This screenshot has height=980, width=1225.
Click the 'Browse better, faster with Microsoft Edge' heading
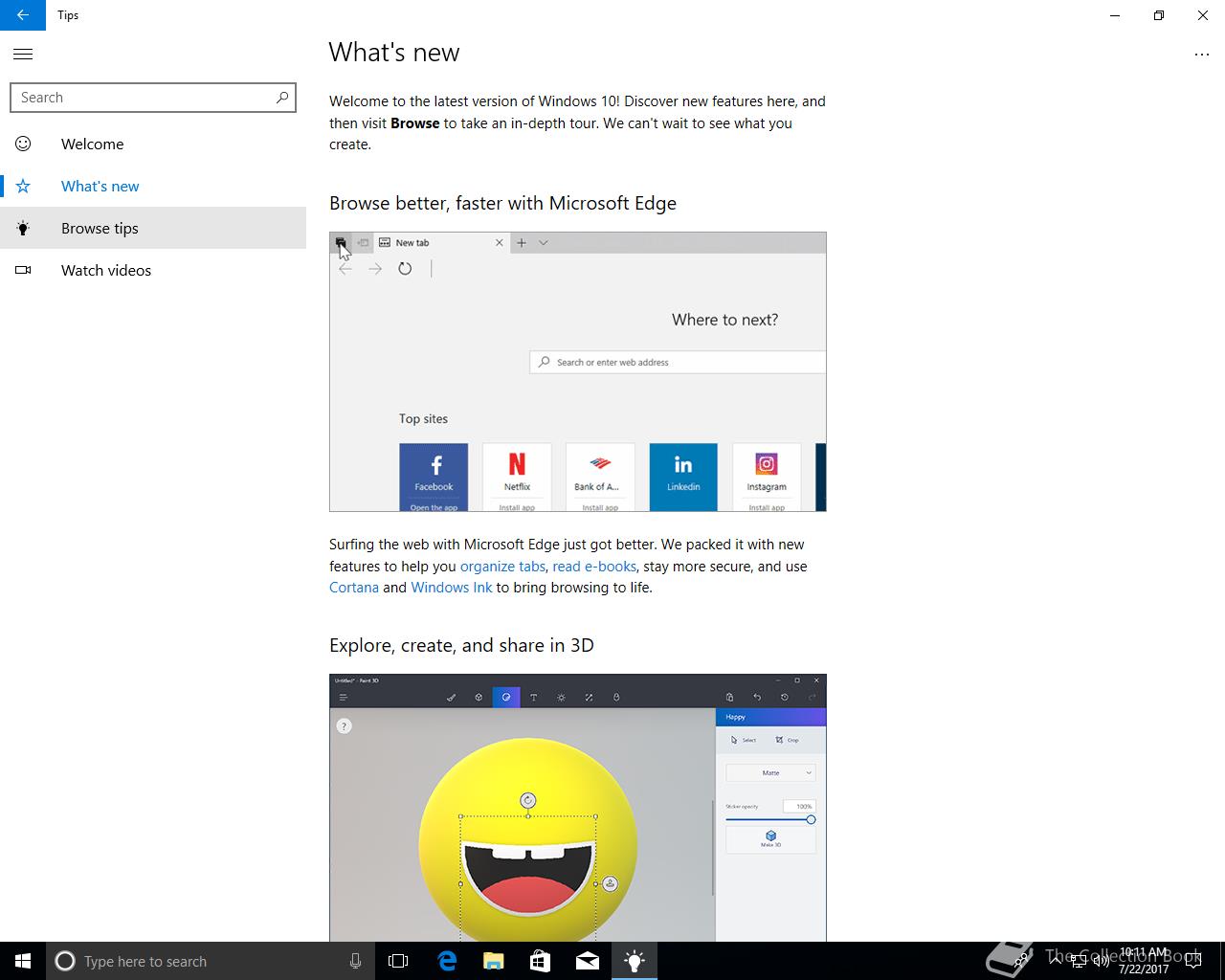tap(502, 203)
